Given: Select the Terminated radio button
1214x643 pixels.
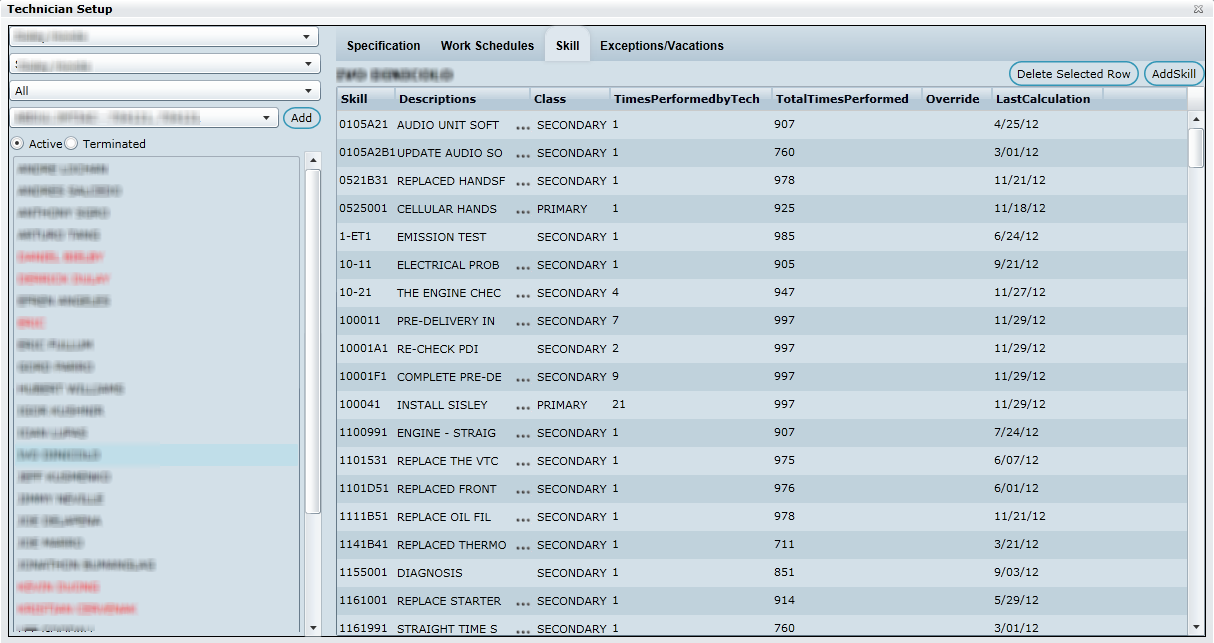Looking at the screenshot, I should click(x=72, y=144).
